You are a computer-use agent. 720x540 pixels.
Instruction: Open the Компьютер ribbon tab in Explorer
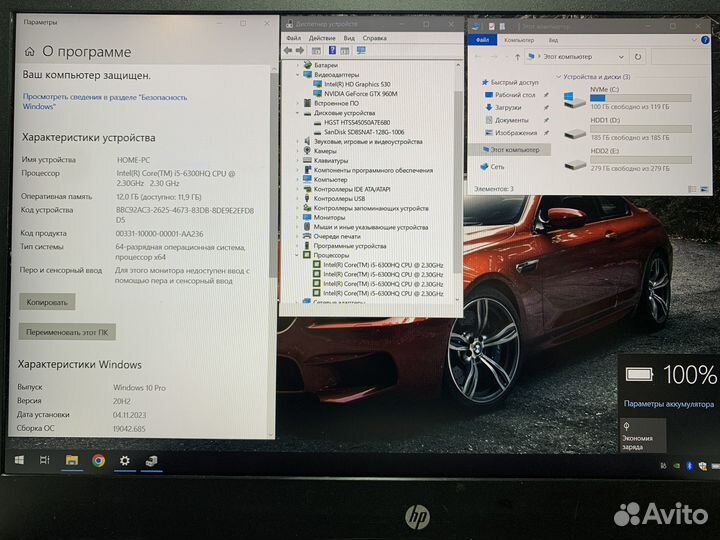pos(519,40)
